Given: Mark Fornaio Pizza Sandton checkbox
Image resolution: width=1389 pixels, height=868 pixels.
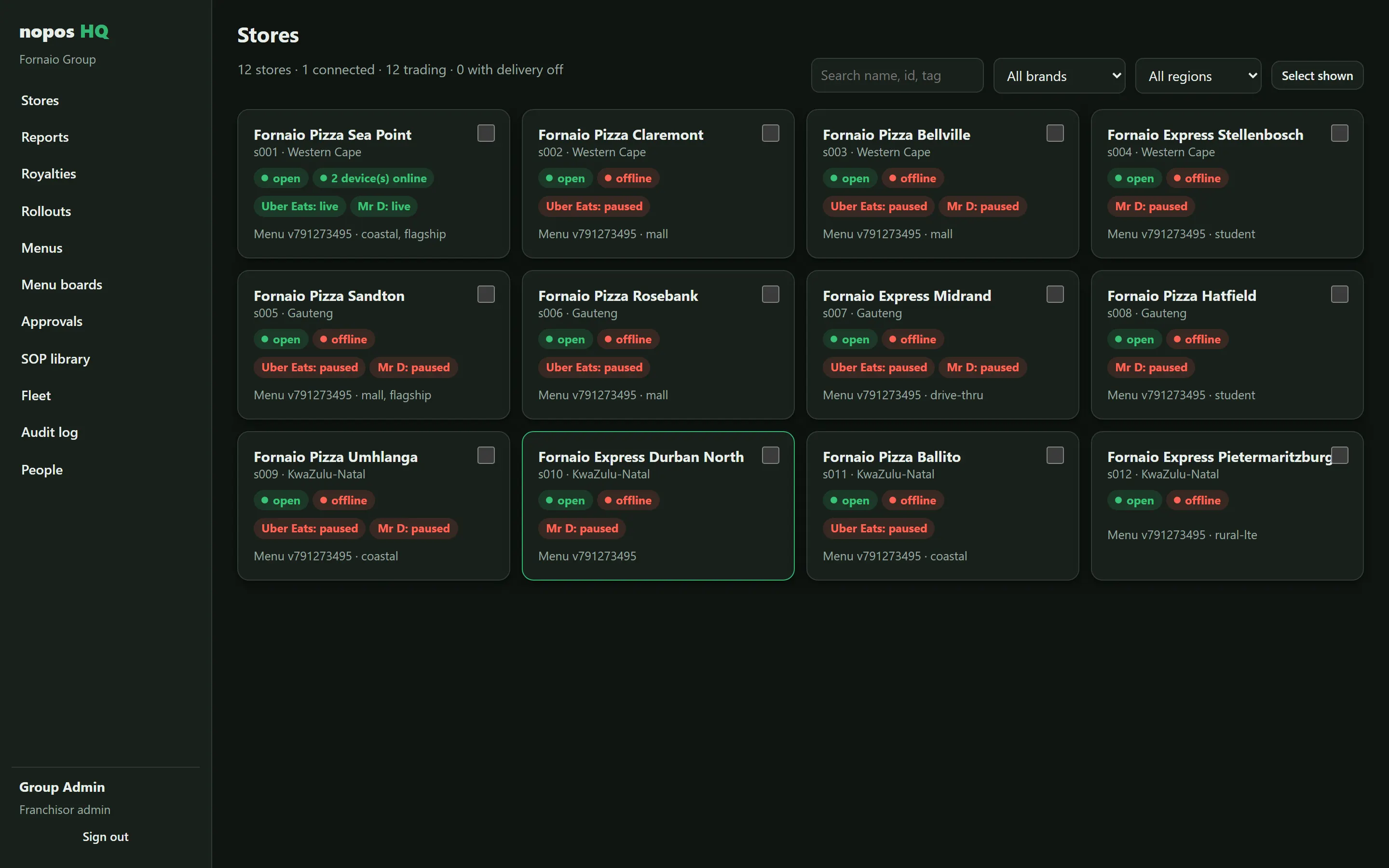Looking at the screenshot, I should [x=486, y=295].
